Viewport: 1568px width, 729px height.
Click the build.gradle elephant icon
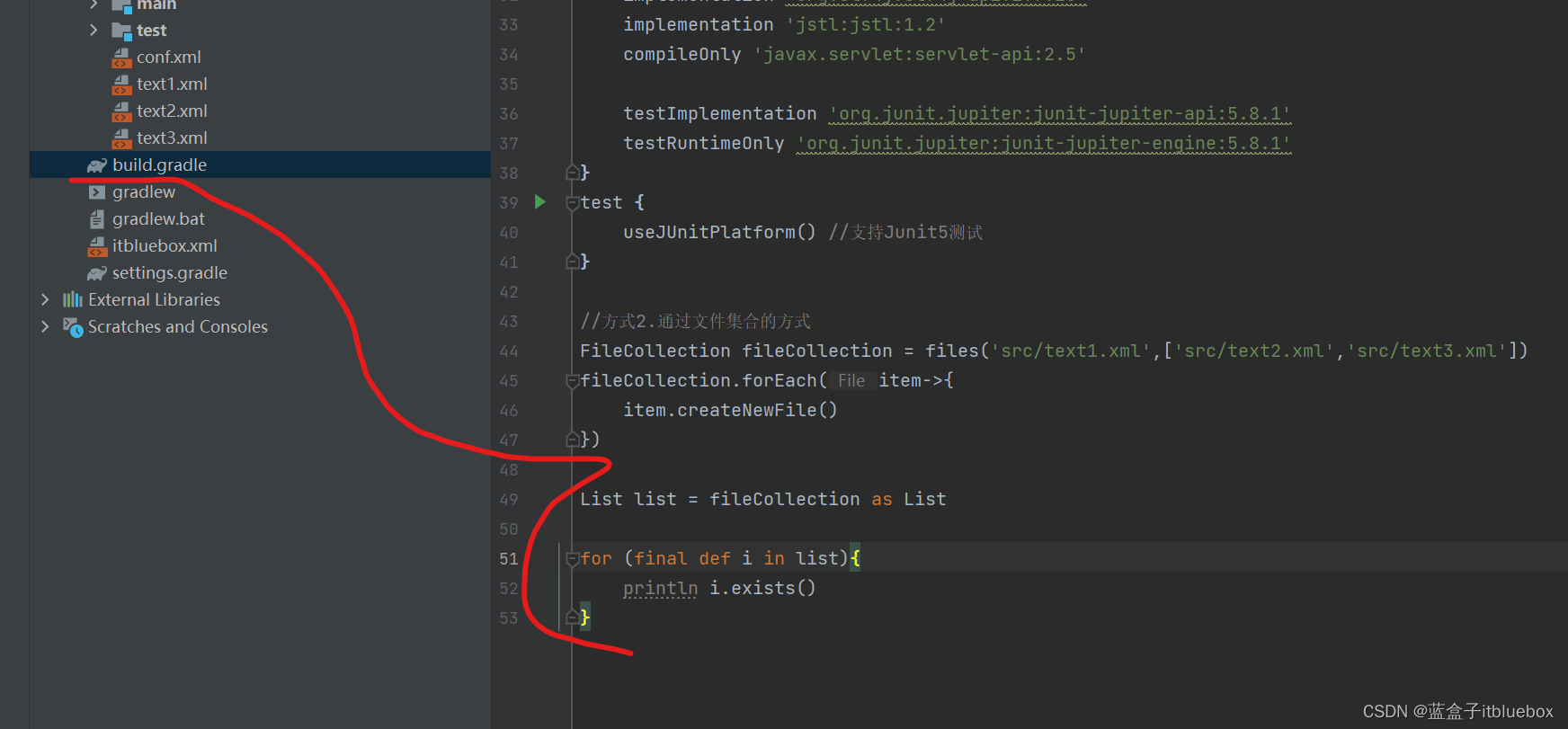click(96, 165)
